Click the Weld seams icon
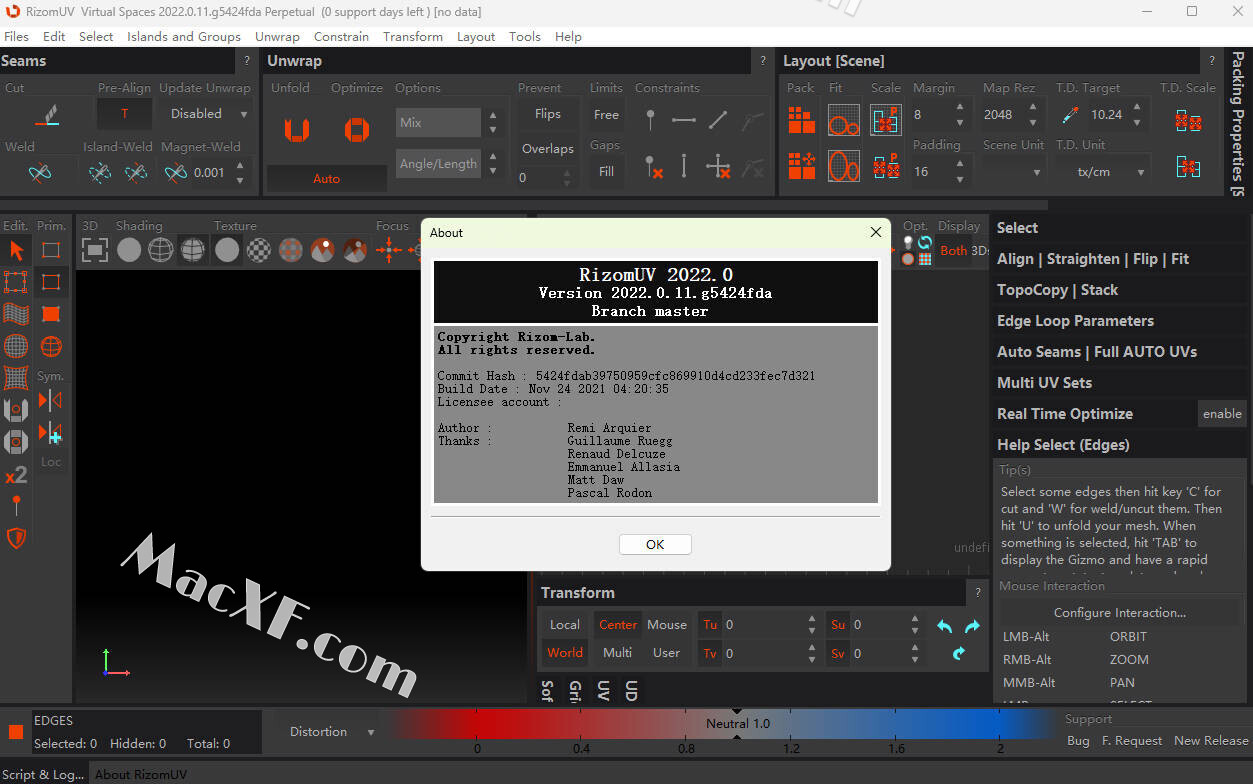This screenshot has width=1253, height=784. (x=40, y=173)
